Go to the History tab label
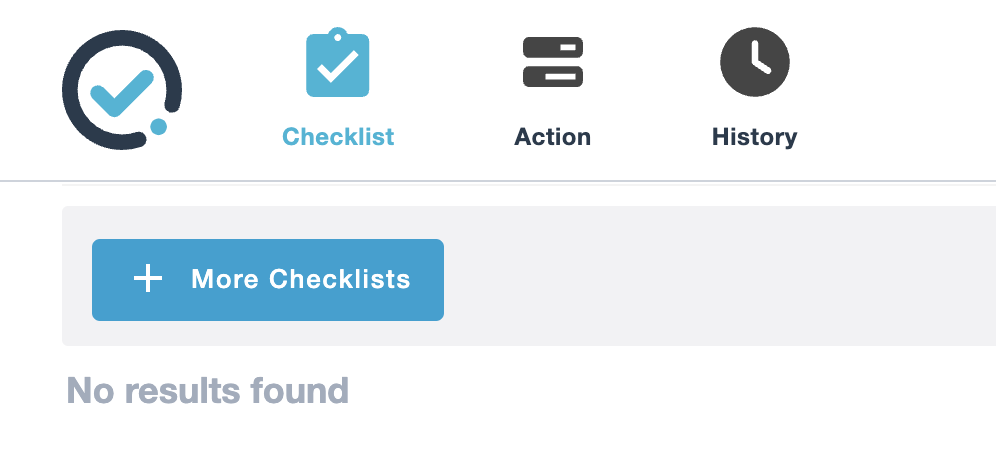Screen dimensions: 996x464 point(754,137)
